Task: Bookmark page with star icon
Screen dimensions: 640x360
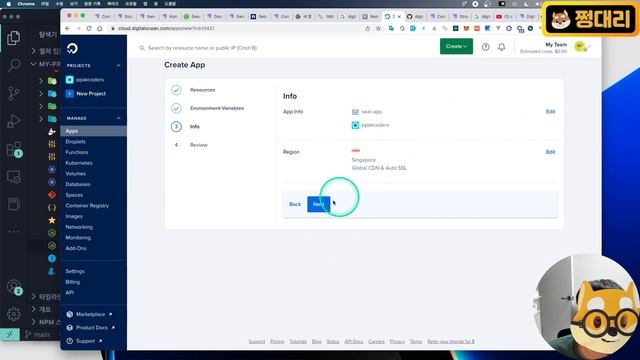Action: 378,28
